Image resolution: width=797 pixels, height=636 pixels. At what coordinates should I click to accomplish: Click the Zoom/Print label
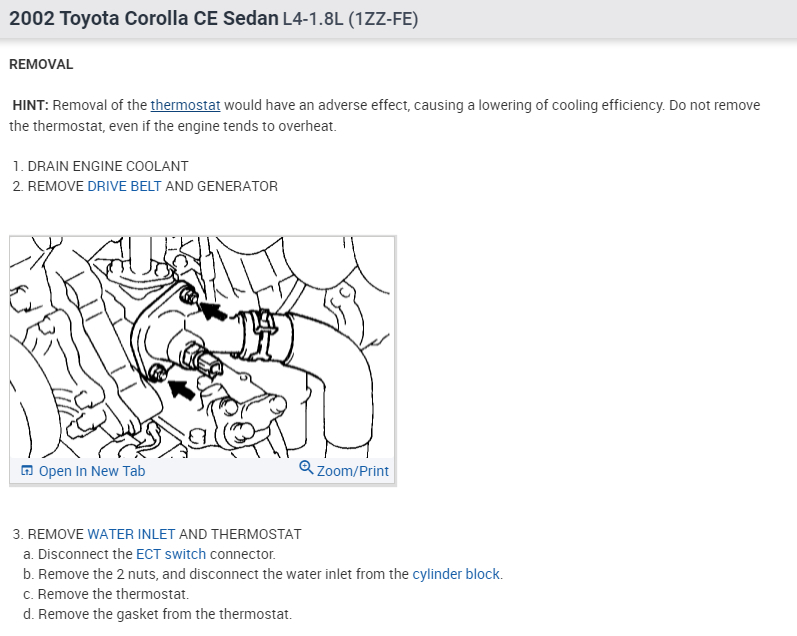pos(353,471)
